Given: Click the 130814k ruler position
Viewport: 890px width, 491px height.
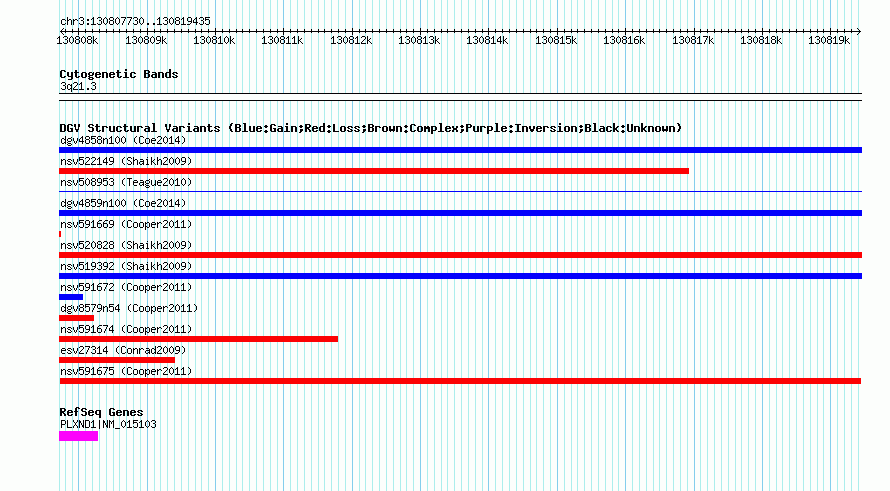Looking at the screenshot, I should (487, 40).
